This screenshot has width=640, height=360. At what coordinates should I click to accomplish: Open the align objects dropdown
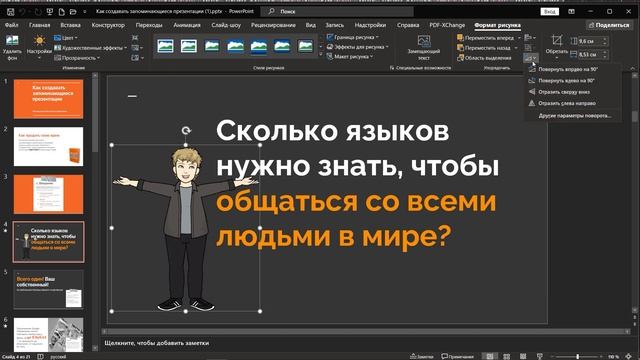point(530,38)
